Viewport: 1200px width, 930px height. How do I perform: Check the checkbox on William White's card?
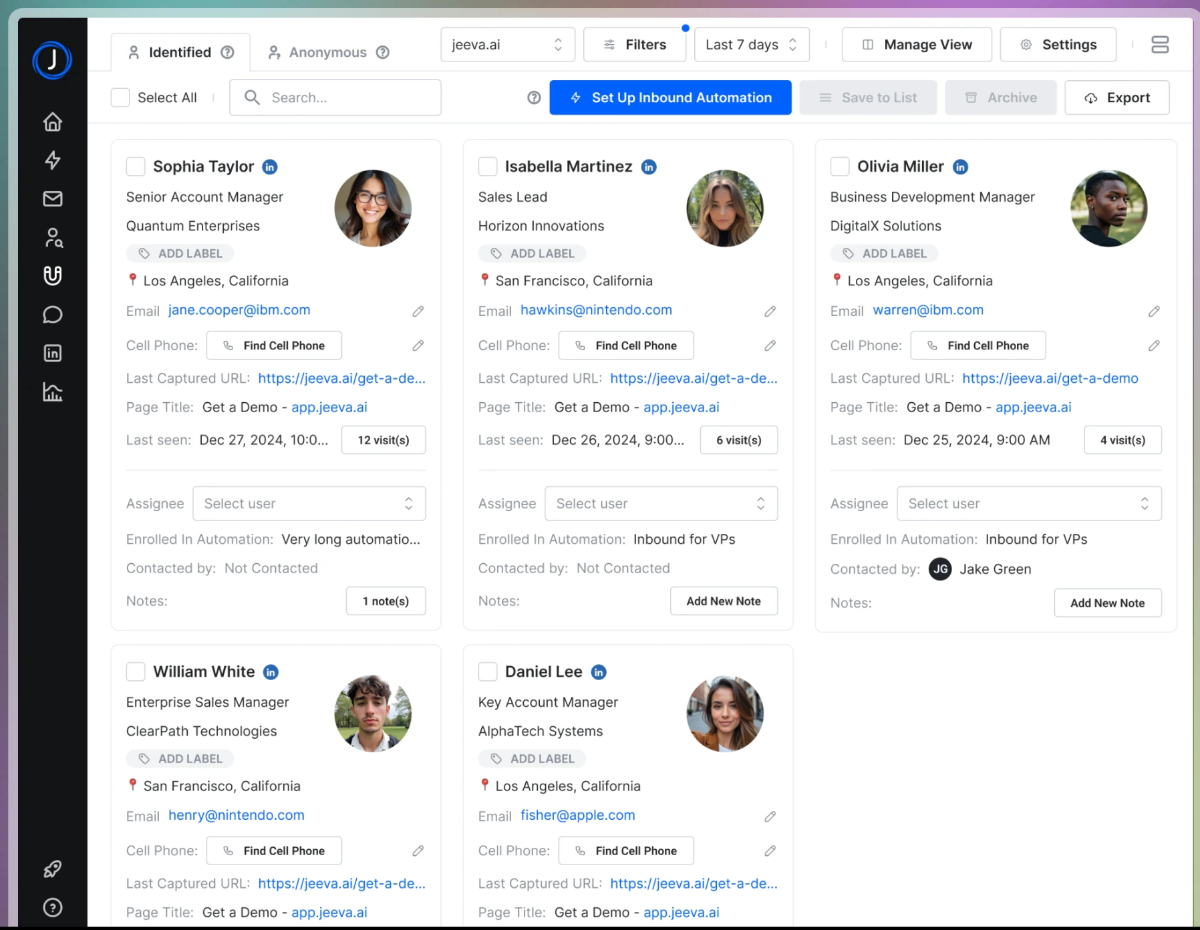(136, 671)
